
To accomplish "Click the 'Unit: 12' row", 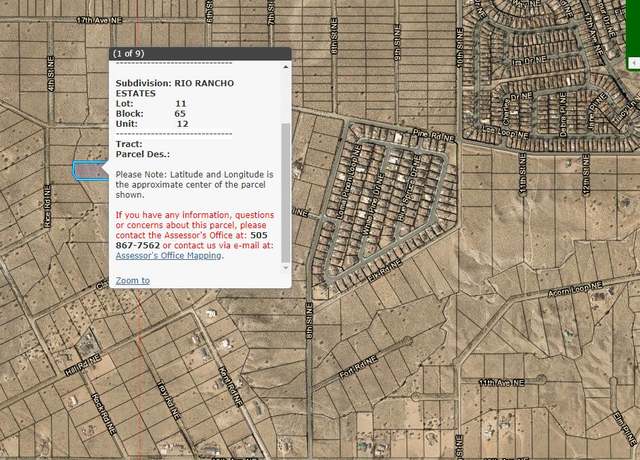I will [x=152, y=124].
